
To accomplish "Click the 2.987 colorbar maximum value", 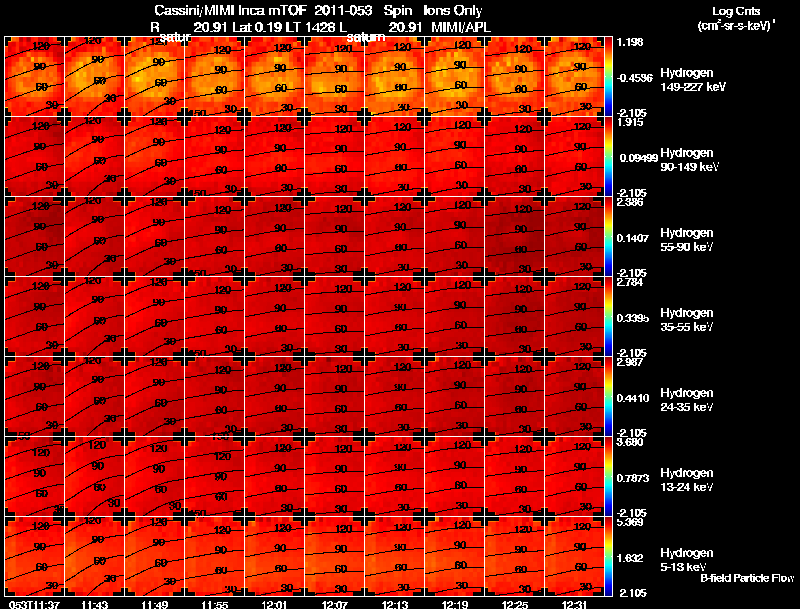I will tap(630, 362).
